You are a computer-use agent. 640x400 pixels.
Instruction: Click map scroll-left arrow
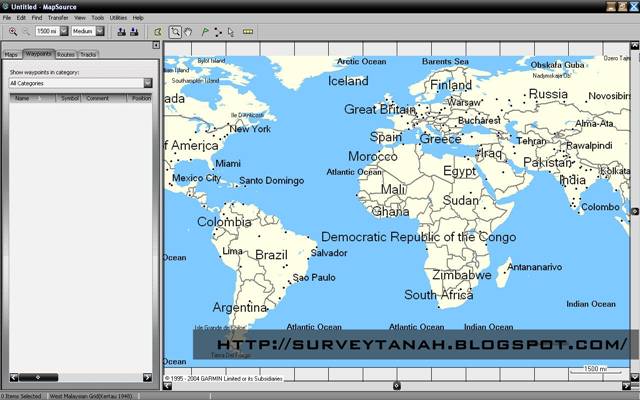pos(167,385)
